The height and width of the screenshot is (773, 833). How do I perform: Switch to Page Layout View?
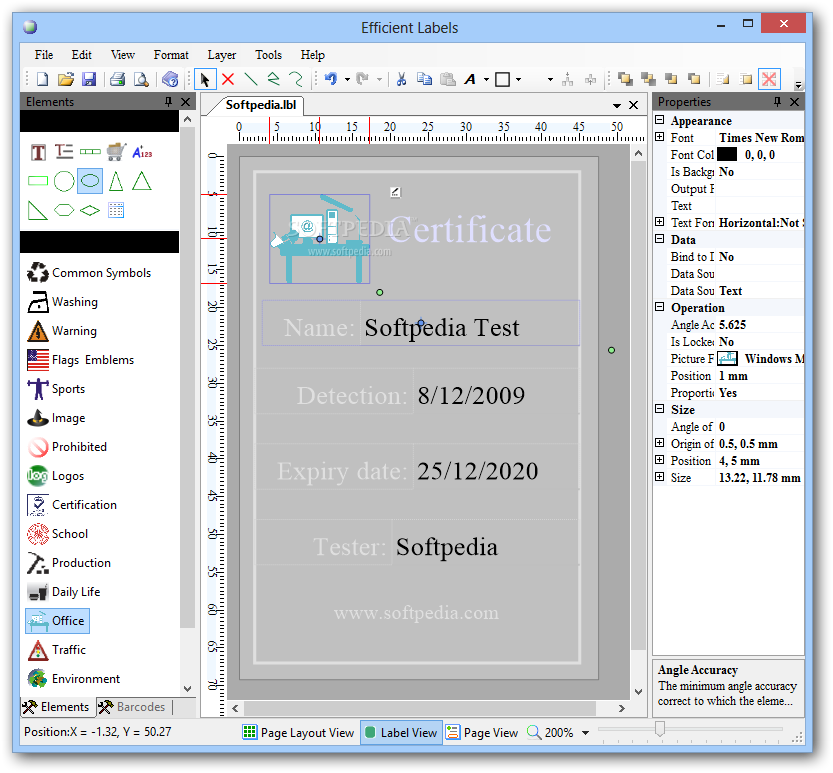point(298,733)
